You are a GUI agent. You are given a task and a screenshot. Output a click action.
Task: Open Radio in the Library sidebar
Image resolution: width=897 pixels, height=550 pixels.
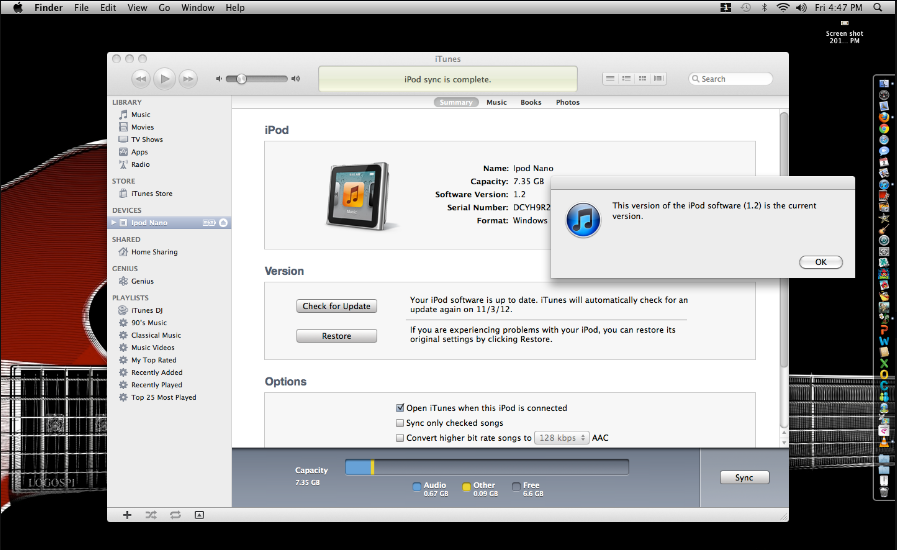coord(140,164)
